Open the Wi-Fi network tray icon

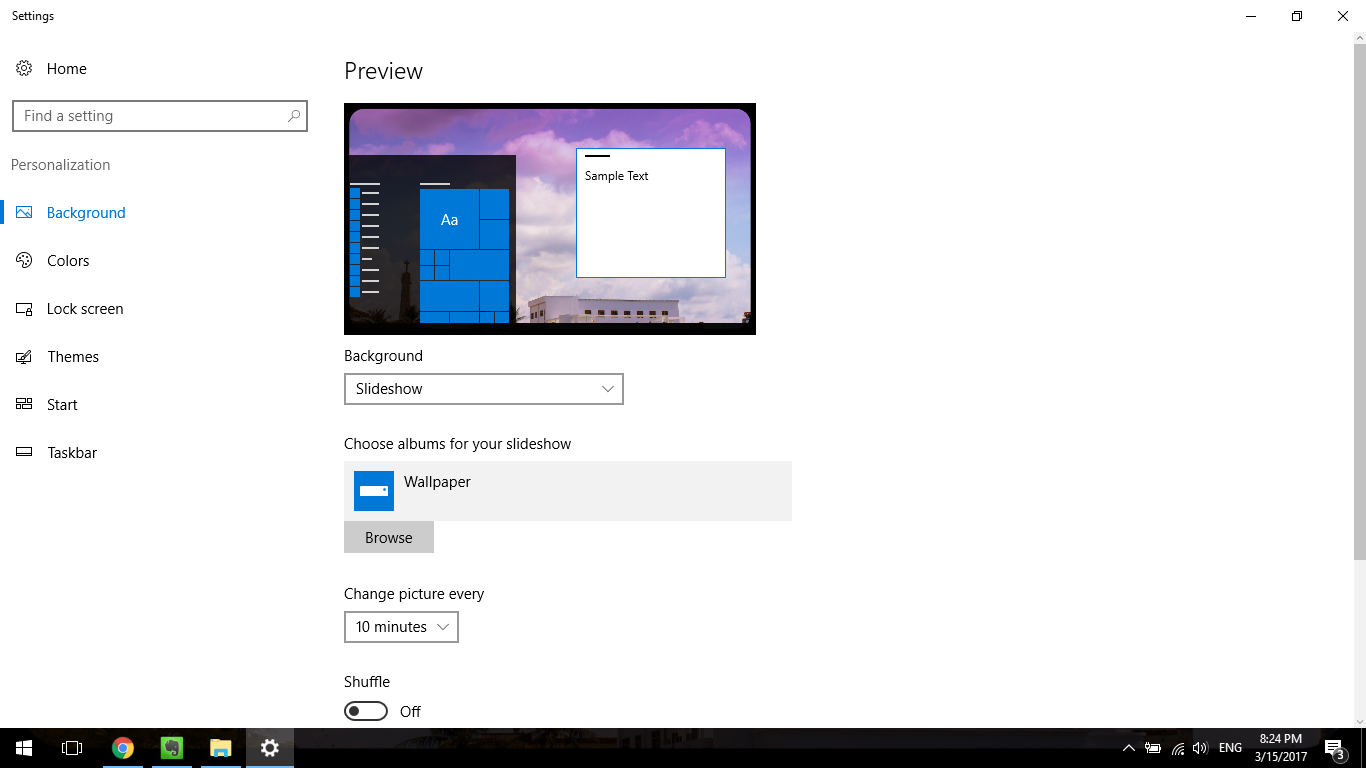(x=1178, y=748)
